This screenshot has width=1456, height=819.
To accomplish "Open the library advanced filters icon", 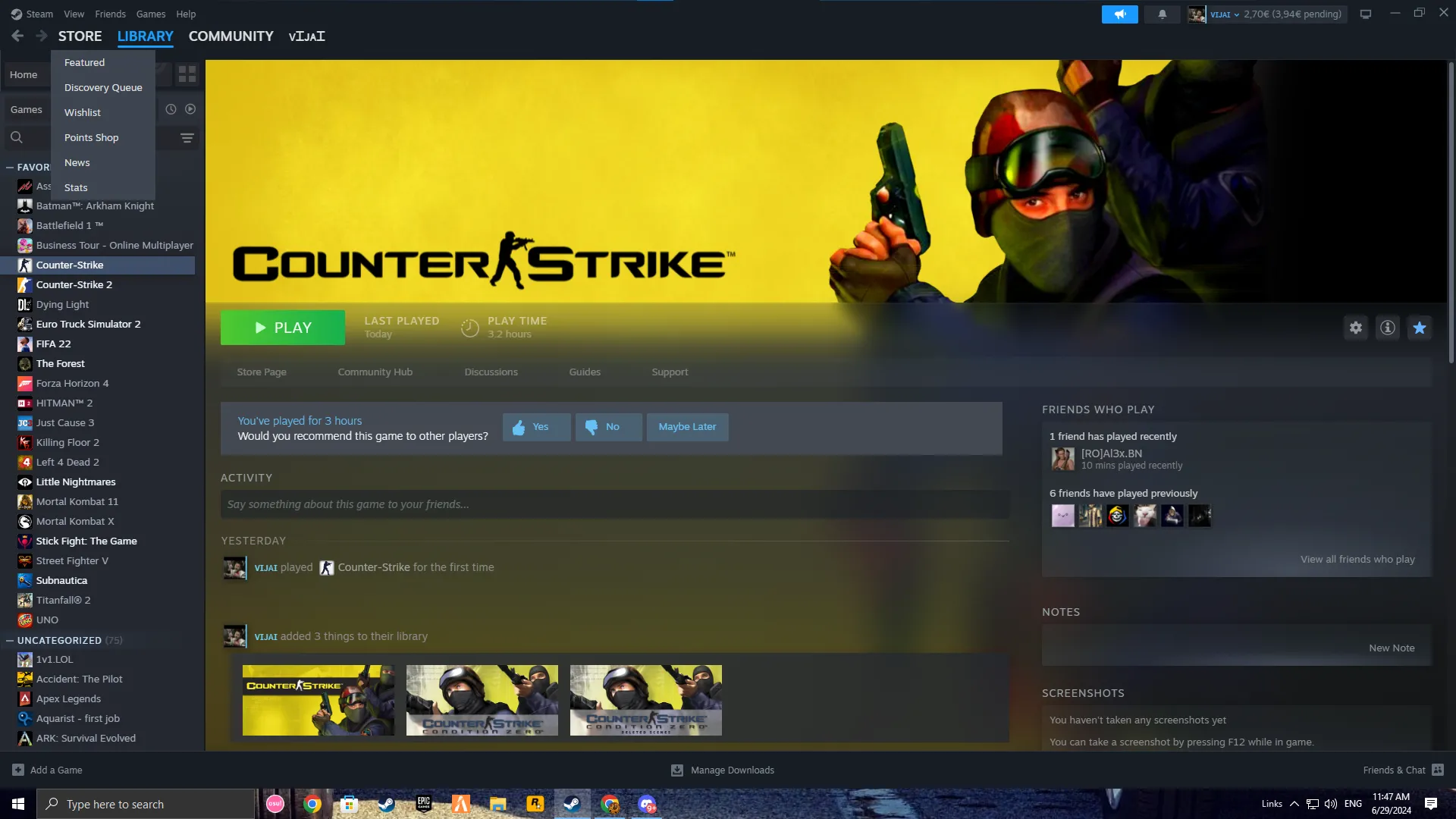I will pyautogui.click(x=187, y=137).
